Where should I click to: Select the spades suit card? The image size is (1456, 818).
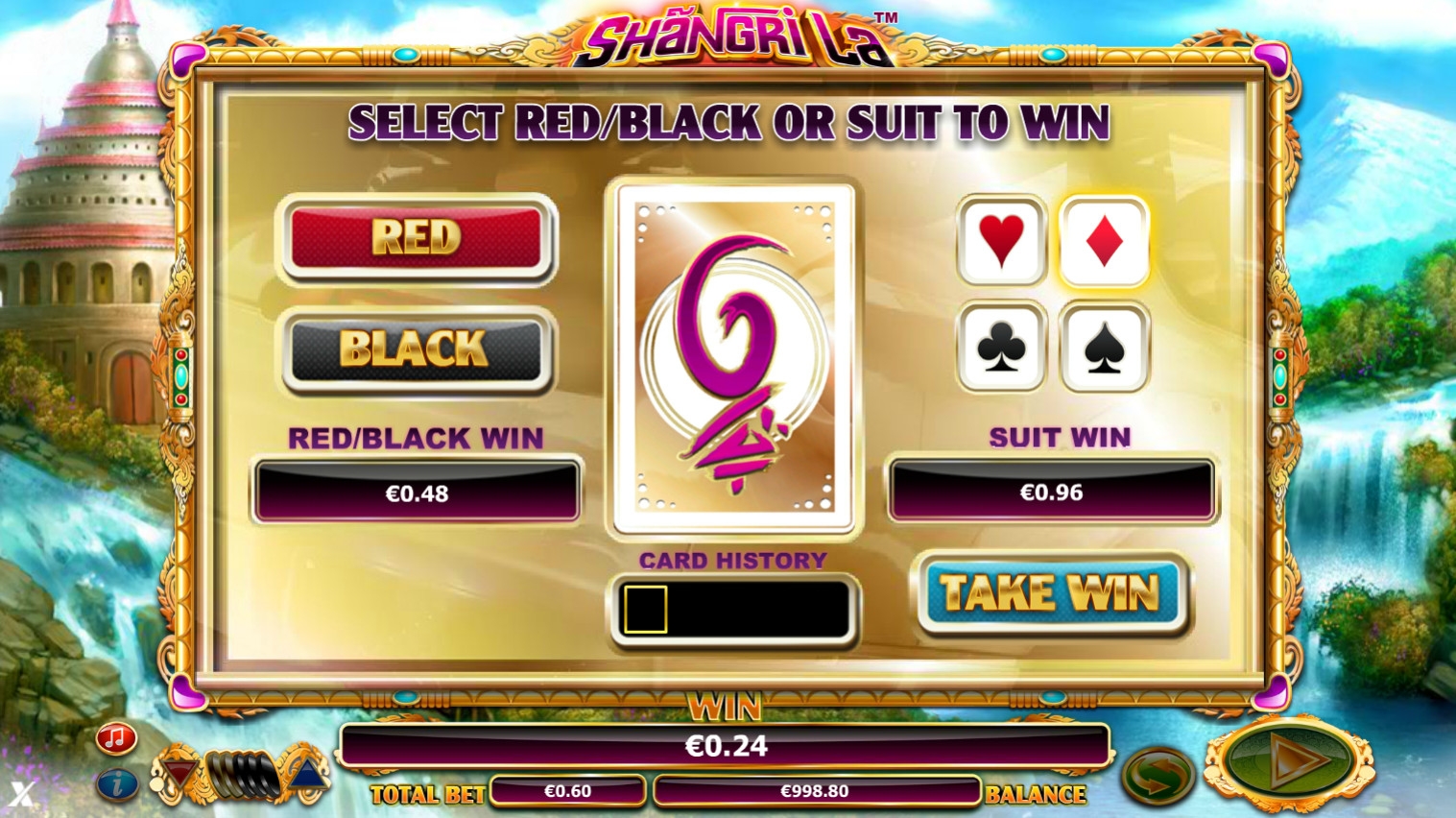pyautogui.click(x=1104, y=348)
